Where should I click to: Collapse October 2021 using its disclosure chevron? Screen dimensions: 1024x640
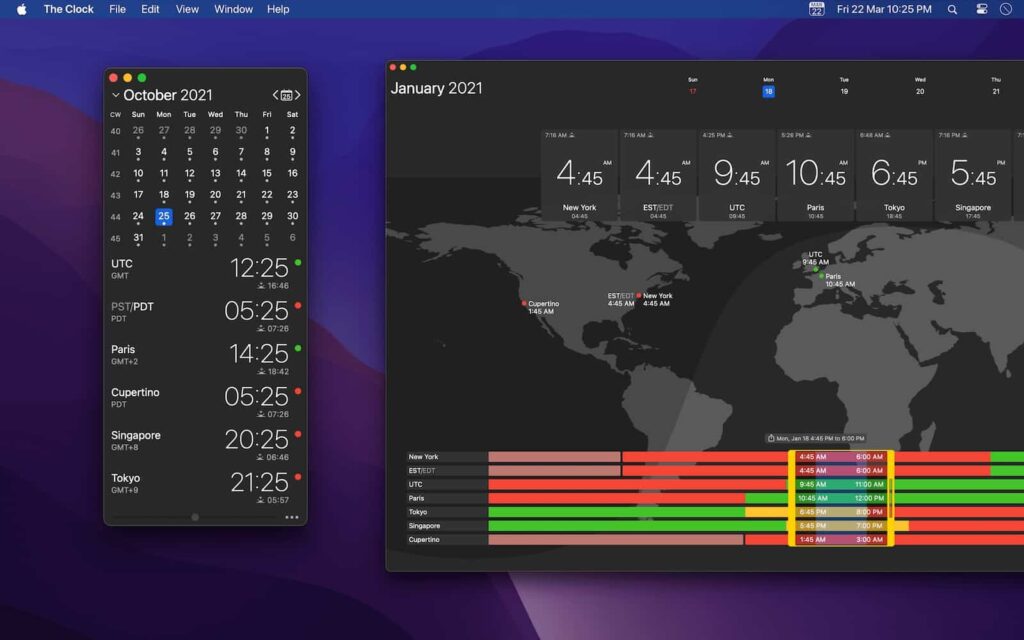click(115, 94)
